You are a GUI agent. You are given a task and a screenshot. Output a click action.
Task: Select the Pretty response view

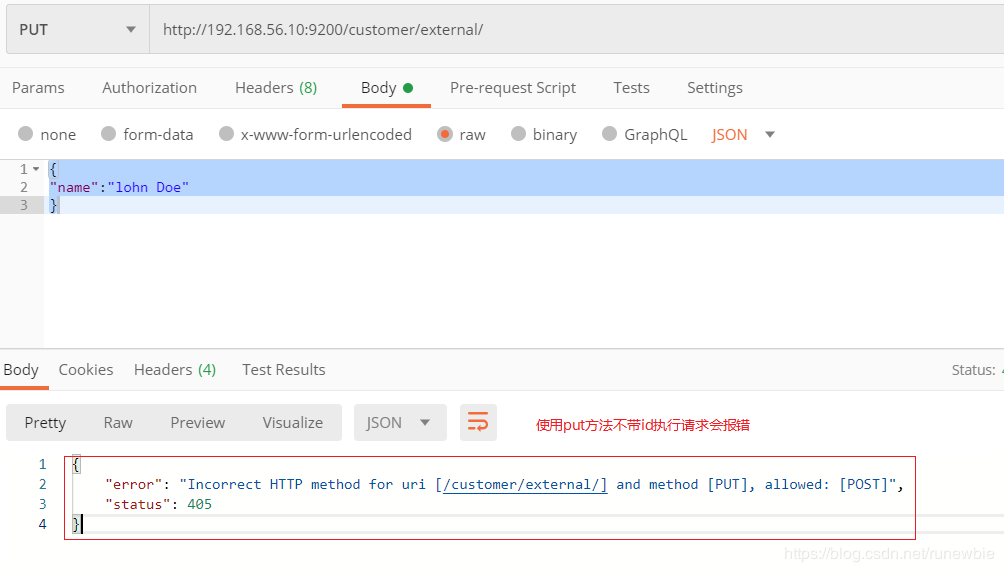click(45, 423)
